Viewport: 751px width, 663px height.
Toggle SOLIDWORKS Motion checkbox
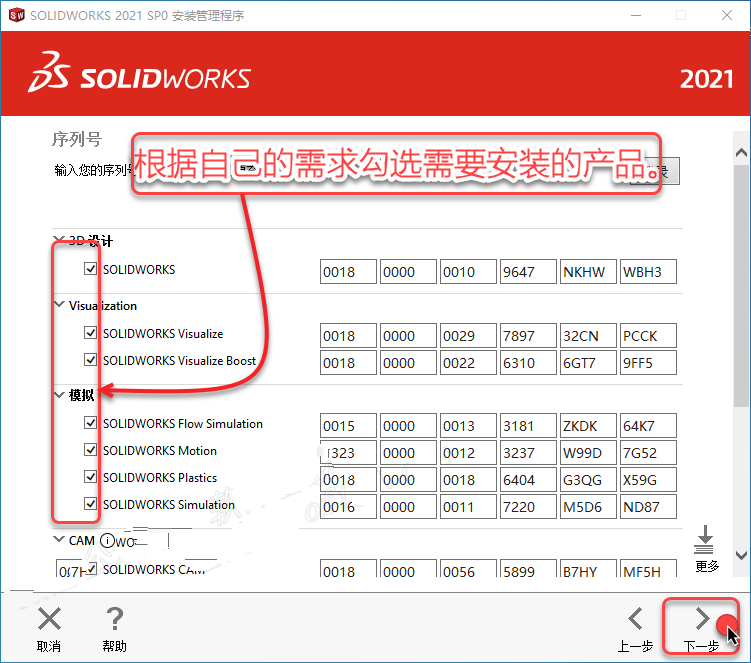pos(91,449)
